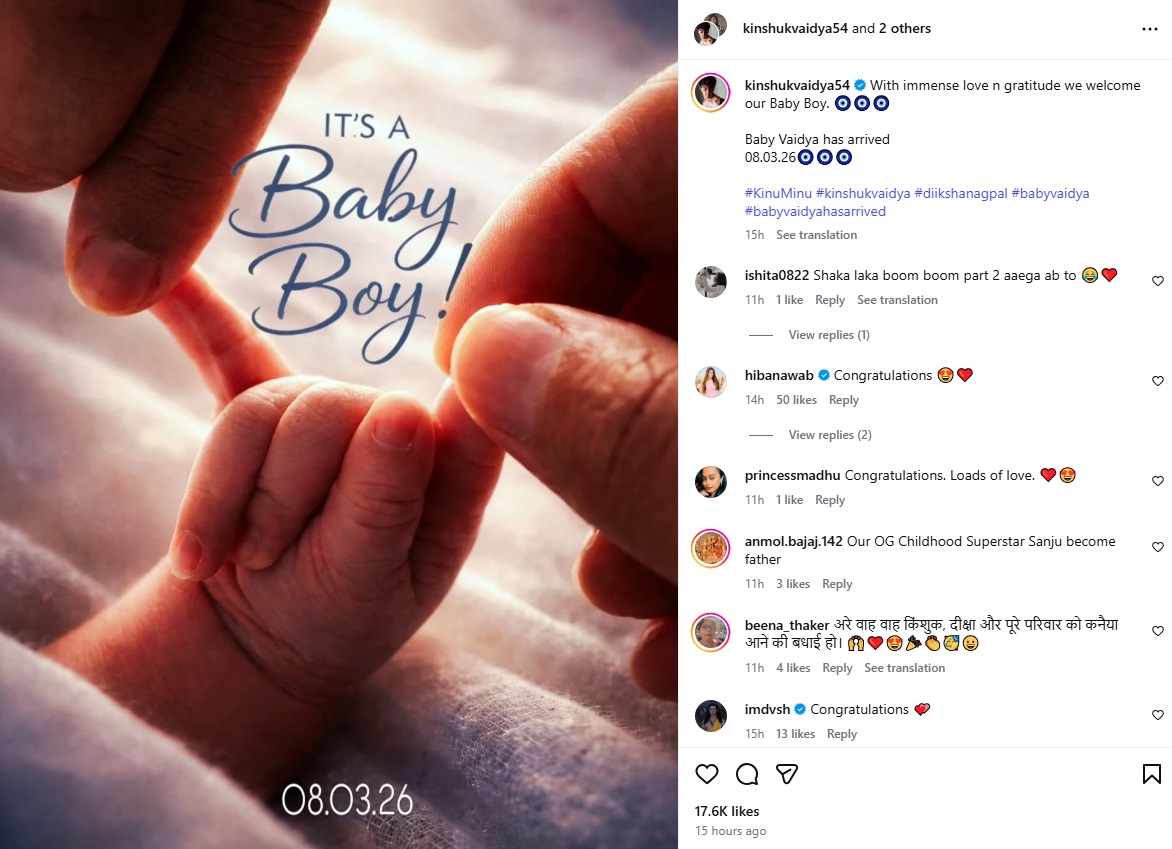Viewport: 1172px width, 849px height.
Task: Like ishita0822's comment with heart
Action: click(x=1158, y=281)
